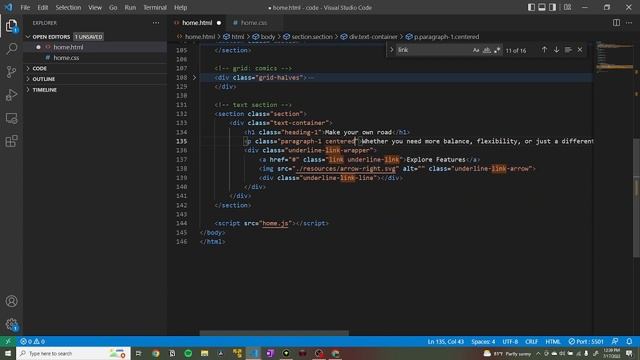Screen dimensions: 640x360
Task: Open the Manage gear icon
Action: pyautogui.click(x=11, y=324)
